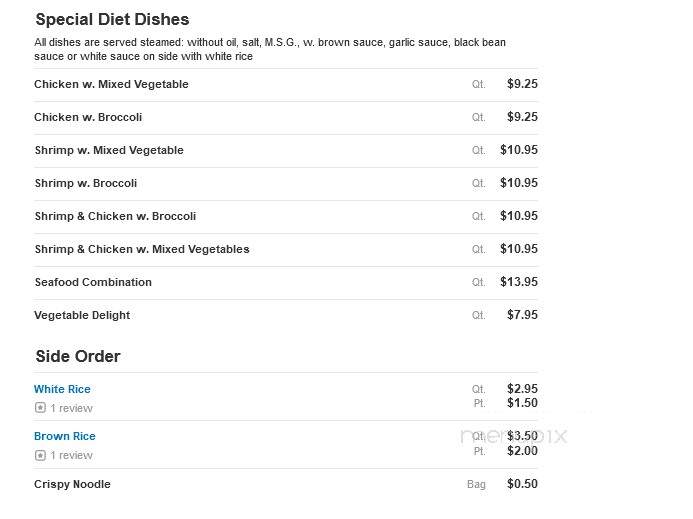The width and height of the screenshot is (693, 519).
Task: Open the 1 review link under White Rice
Action: (72, 408)
